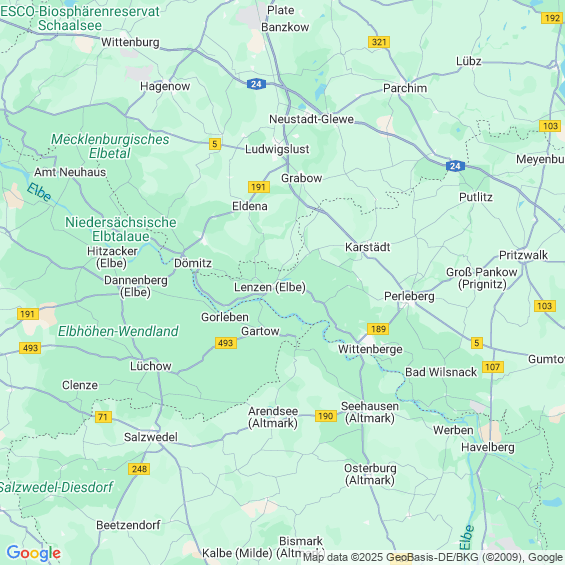Click the 107 road shield near Bad Wilsnack
Viewport: 565px width, 565px height.
click(x=493, y=367)
